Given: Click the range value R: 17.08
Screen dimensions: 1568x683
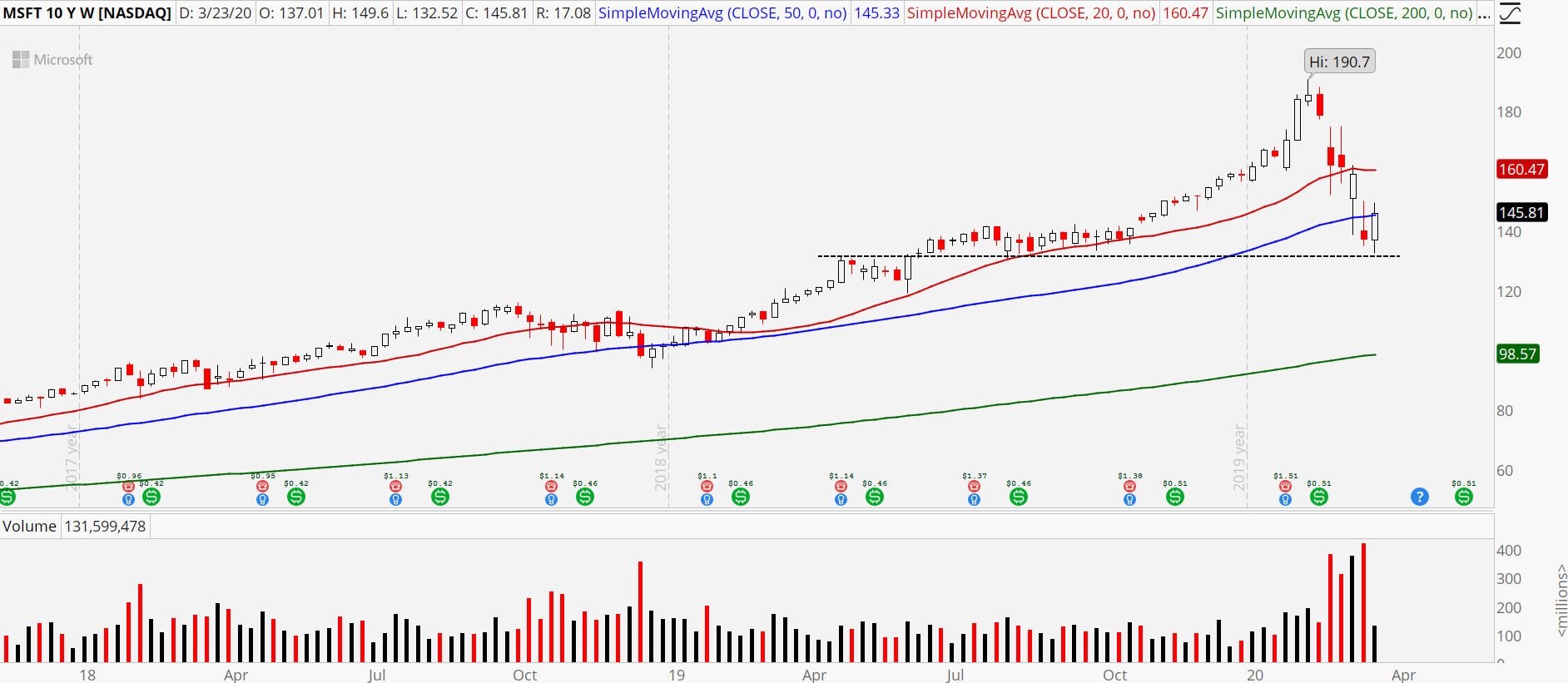Looking at the screenshot, I should pyautogui.click(x=563, y=13).
